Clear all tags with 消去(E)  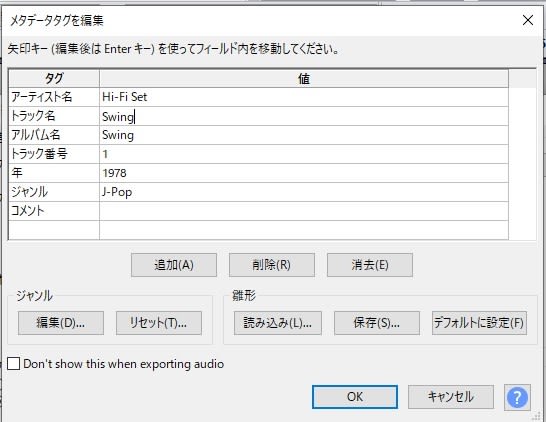click(x=370, y=265)
